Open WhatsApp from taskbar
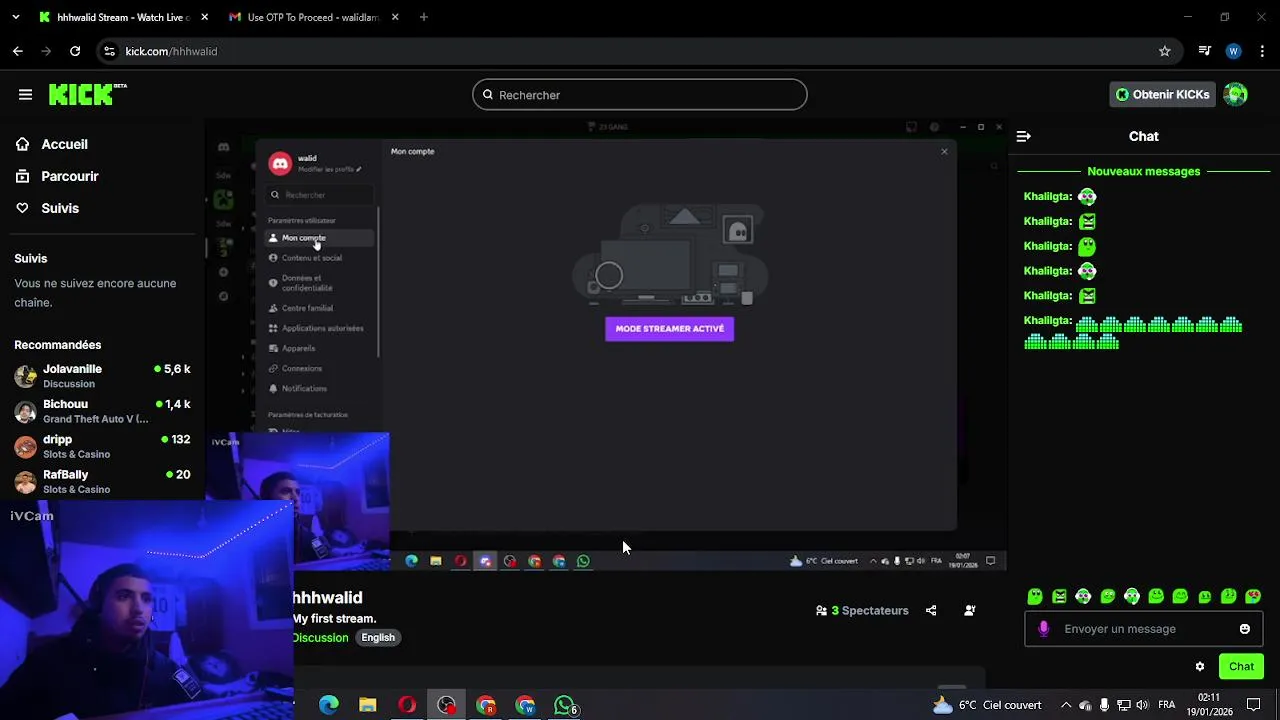1280x720 pixels. coord(565,705)
